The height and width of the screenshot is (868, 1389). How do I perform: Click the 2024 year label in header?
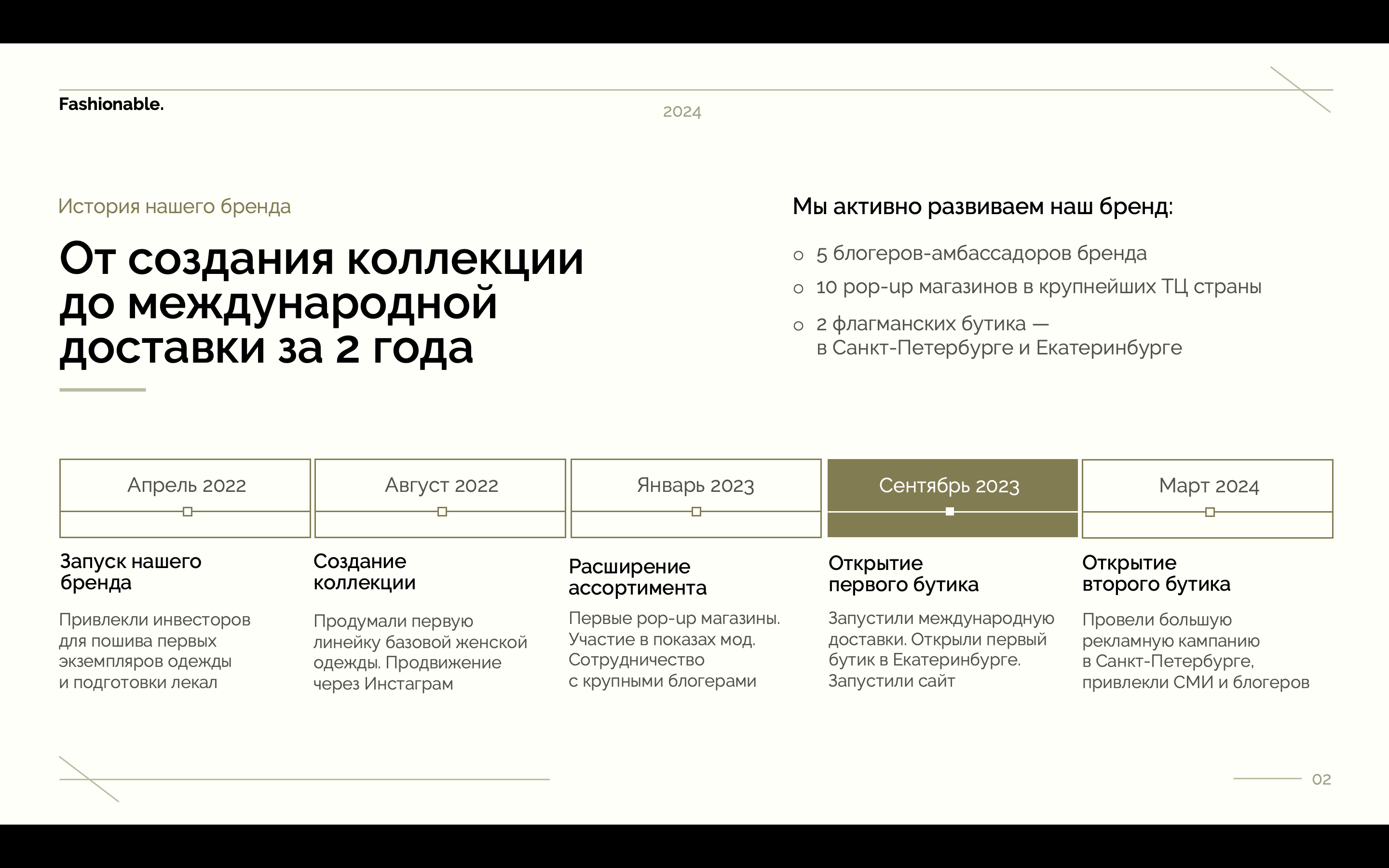(682, 112)
